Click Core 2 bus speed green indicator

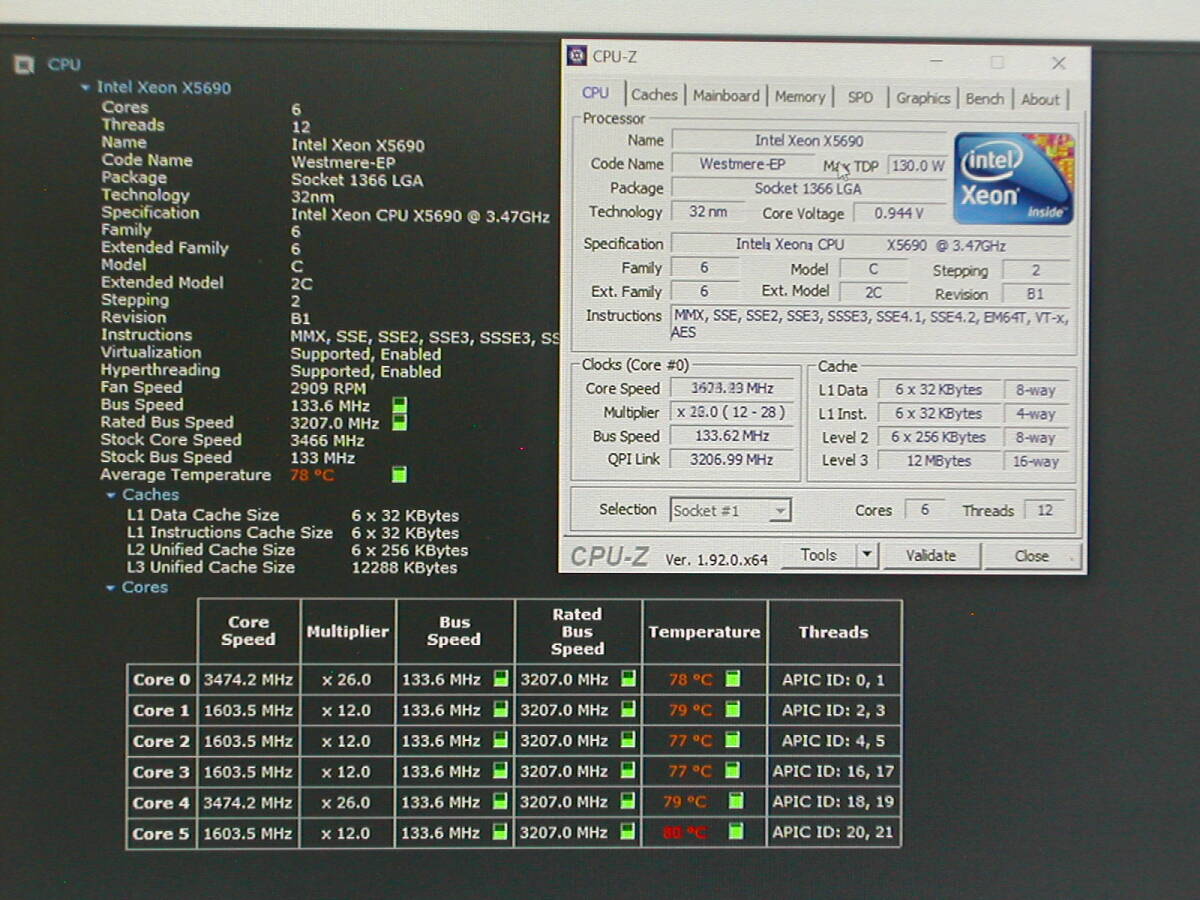500,741
